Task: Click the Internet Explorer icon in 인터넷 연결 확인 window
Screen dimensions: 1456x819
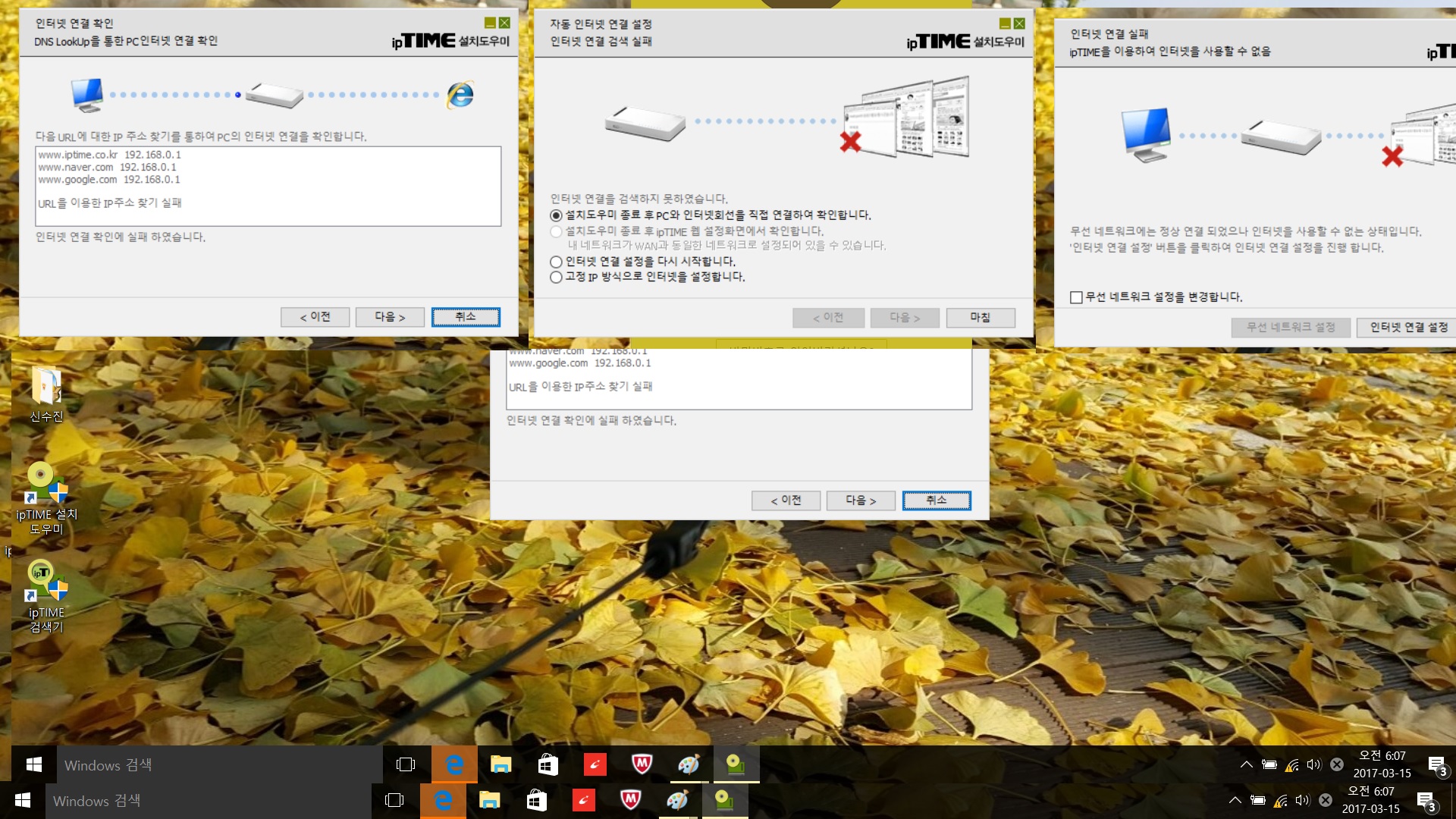Action: [x=460, y=95]
